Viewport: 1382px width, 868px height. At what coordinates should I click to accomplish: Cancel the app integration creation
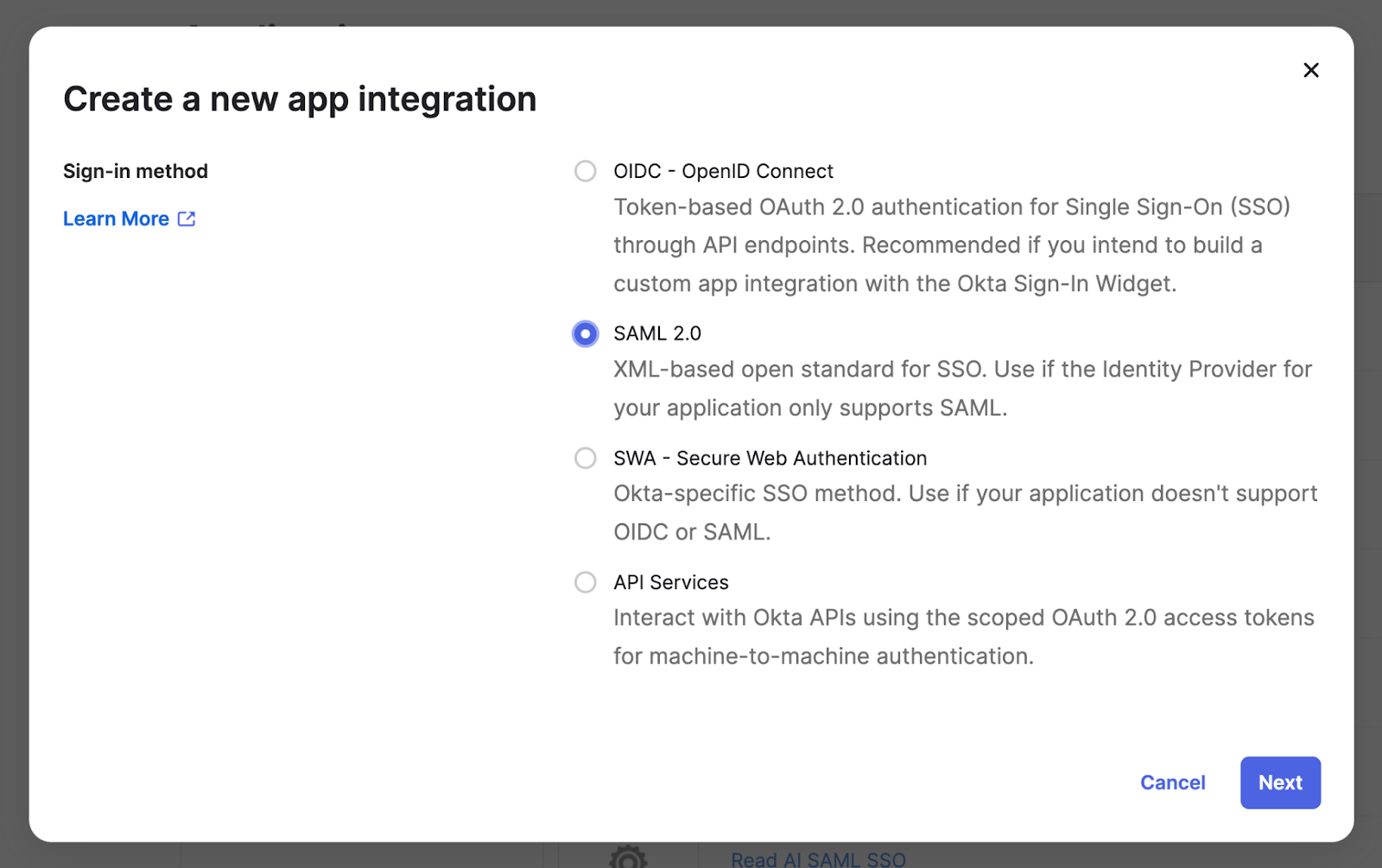point(1172,782)
